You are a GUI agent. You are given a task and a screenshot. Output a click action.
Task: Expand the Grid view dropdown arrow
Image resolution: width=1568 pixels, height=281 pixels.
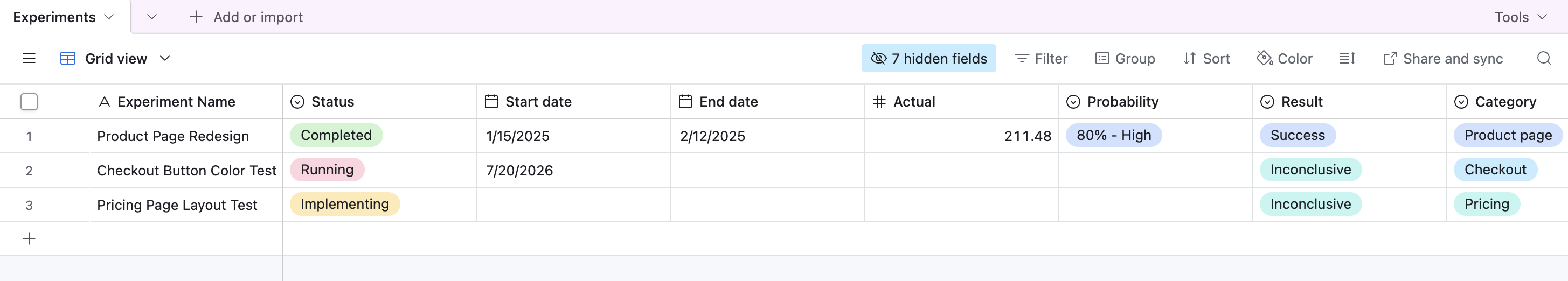164,58
